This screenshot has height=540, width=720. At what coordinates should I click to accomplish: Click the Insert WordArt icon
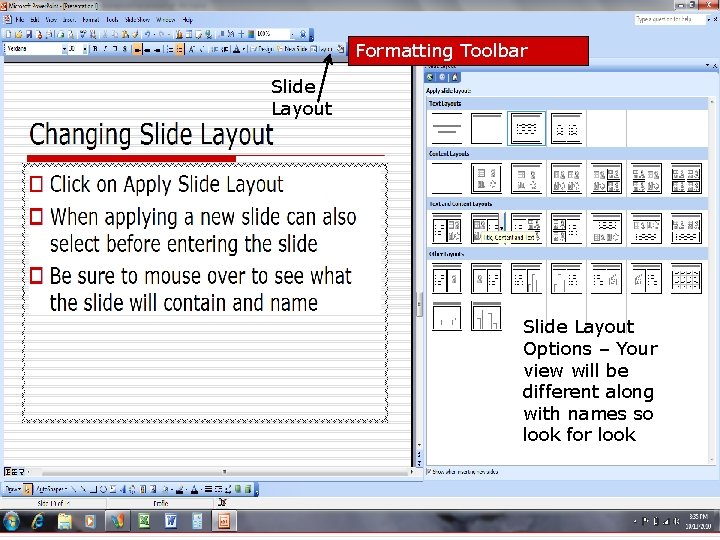[x=123, y=489]
